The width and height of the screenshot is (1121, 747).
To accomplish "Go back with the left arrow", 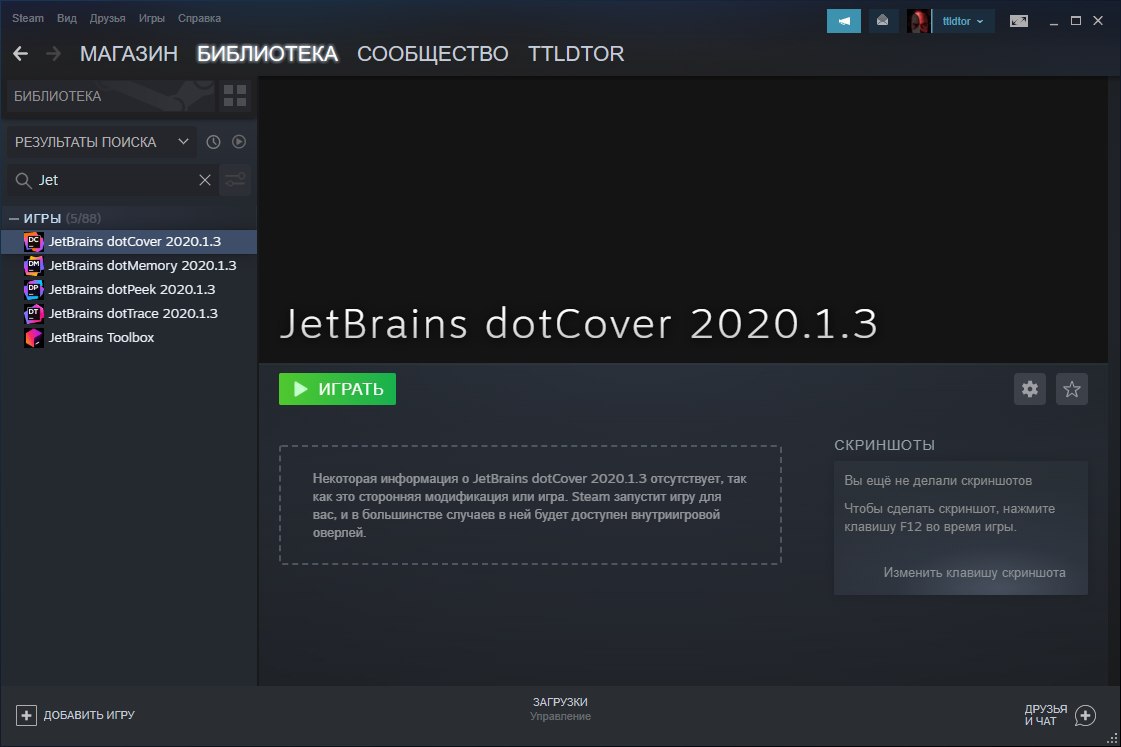I will tap(21, 54).
